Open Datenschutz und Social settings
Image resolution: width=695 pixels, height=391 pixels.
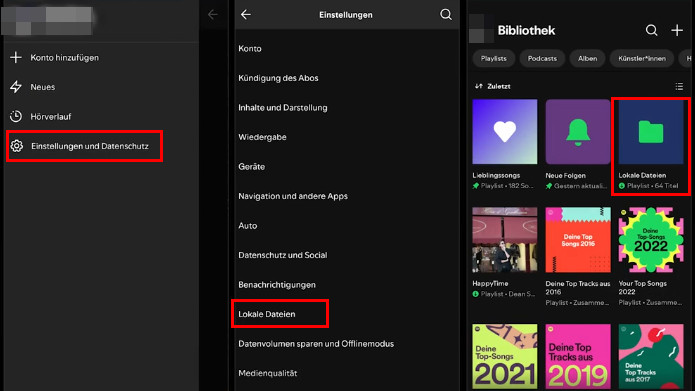click(x=283, y=255)
